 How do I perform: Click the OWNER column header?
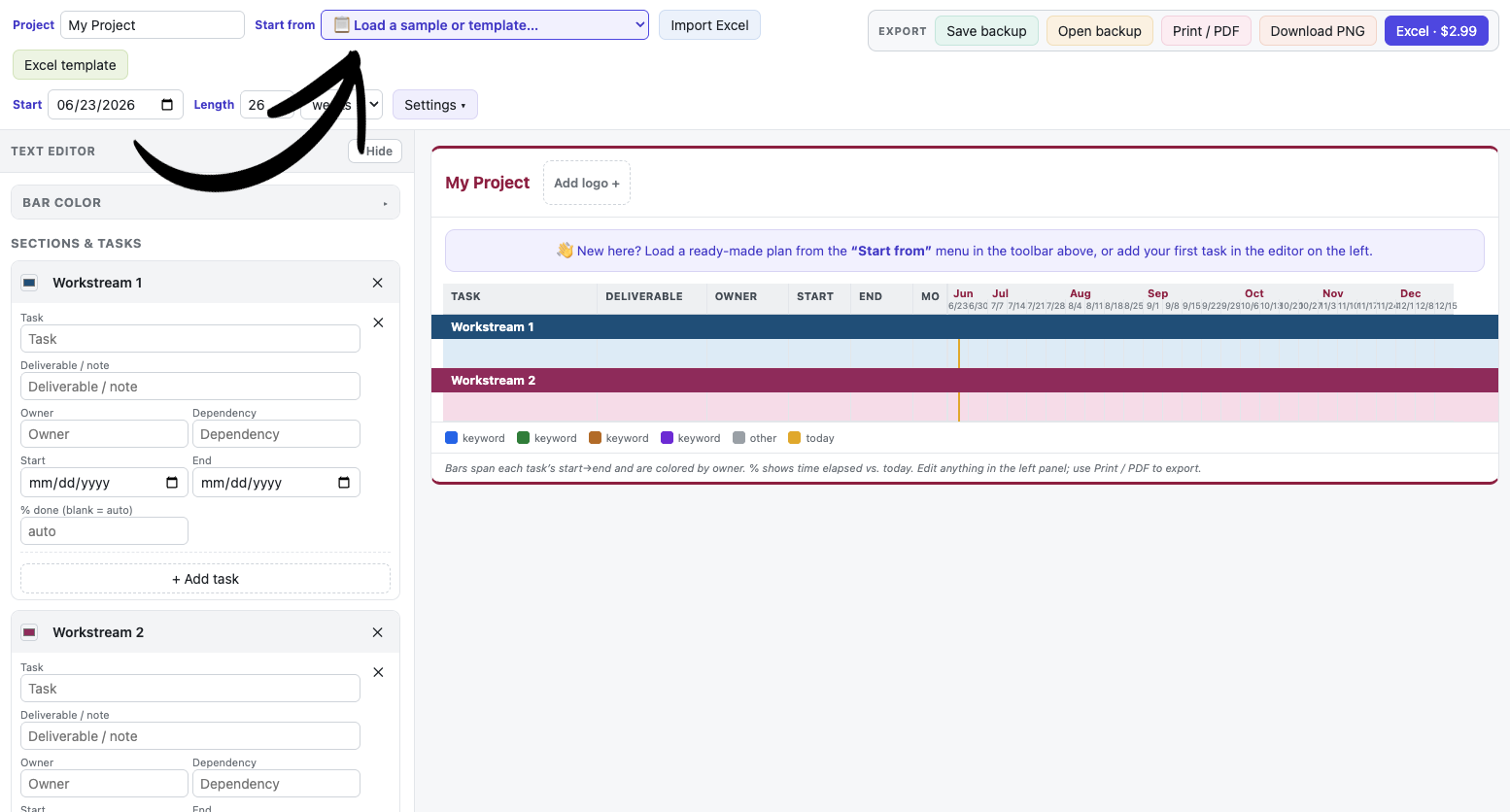pyautogui.click(x=747, y=297)
